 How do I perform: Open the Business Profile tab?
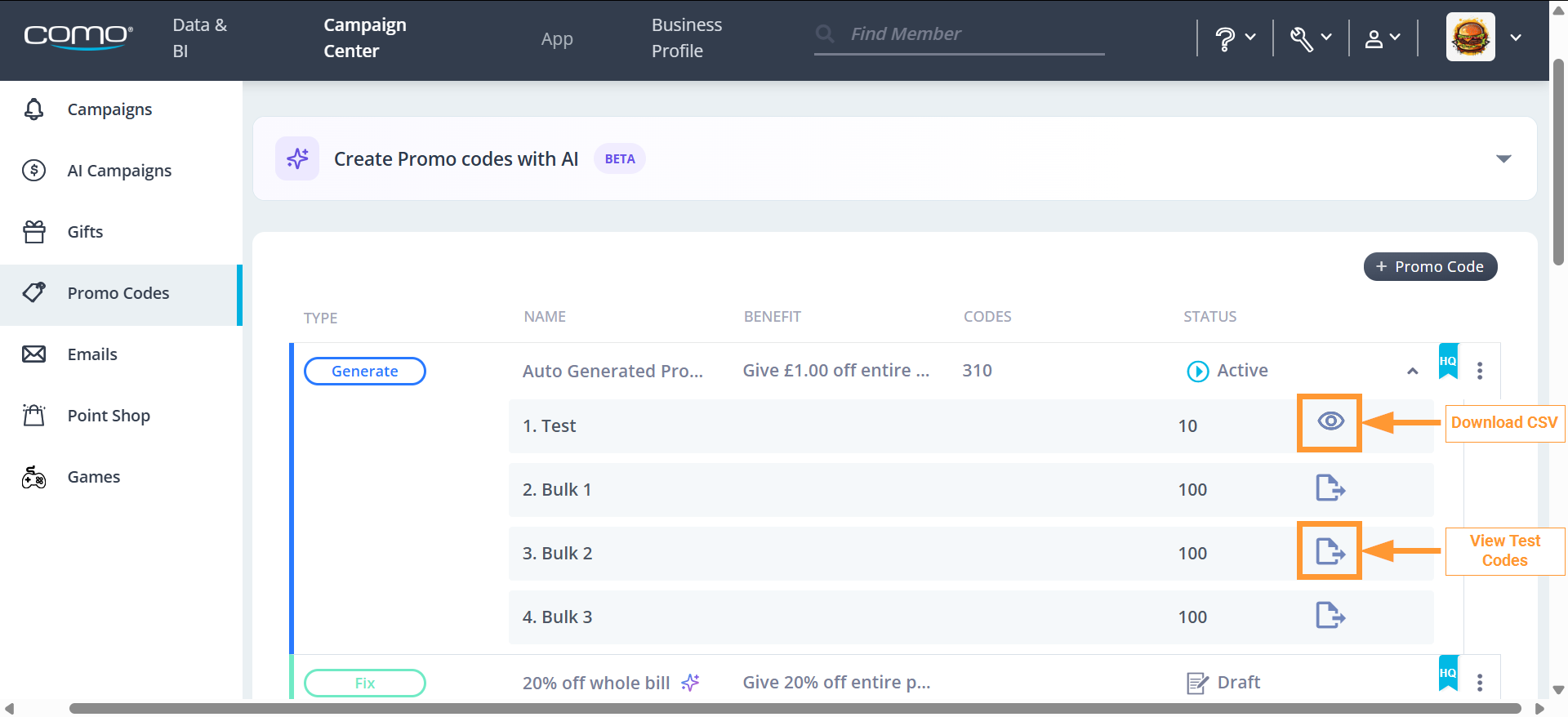(687, 38)
